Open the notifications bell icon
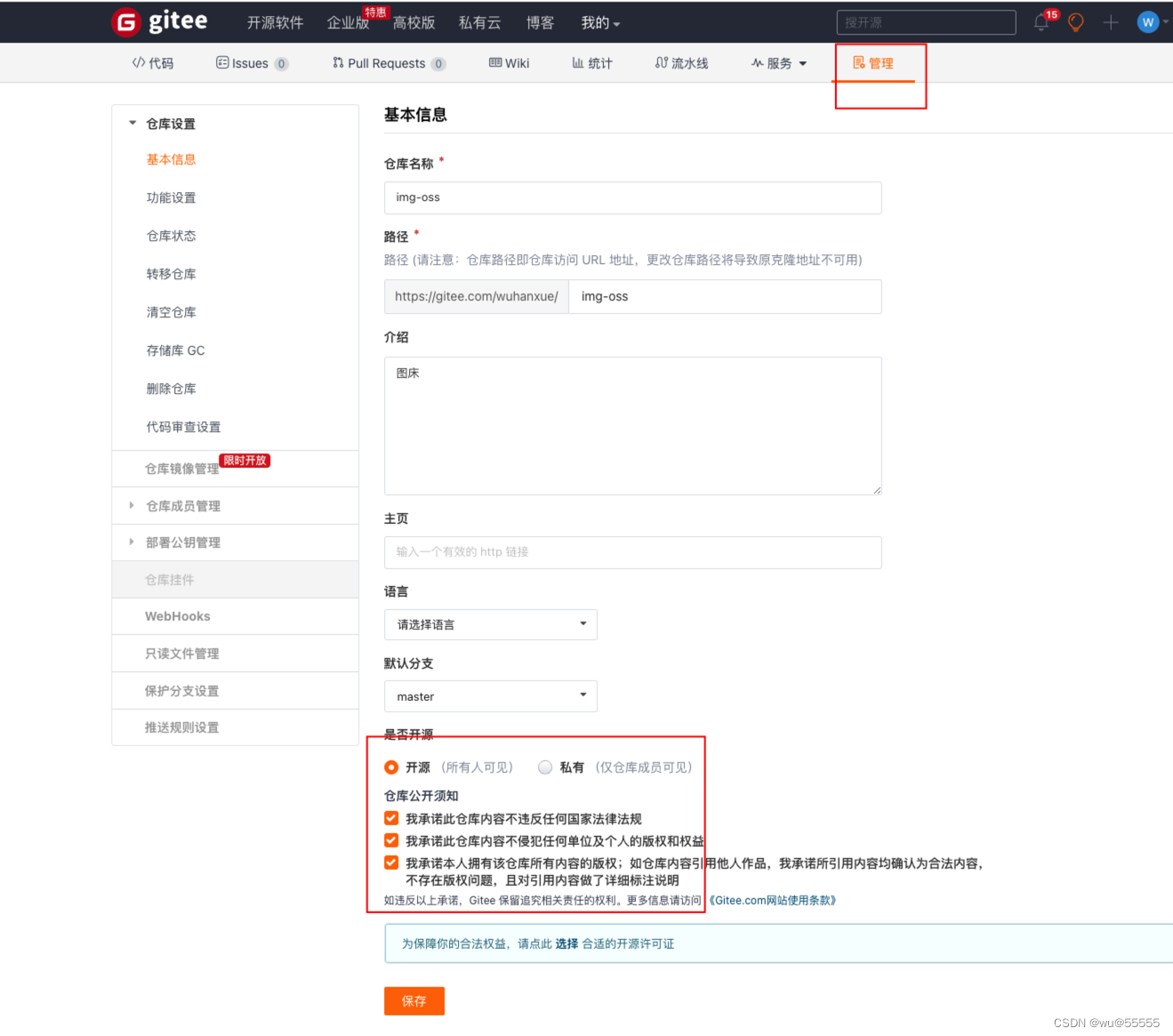Viewport: 1173px width, 1036px height. pos(1041,22)
